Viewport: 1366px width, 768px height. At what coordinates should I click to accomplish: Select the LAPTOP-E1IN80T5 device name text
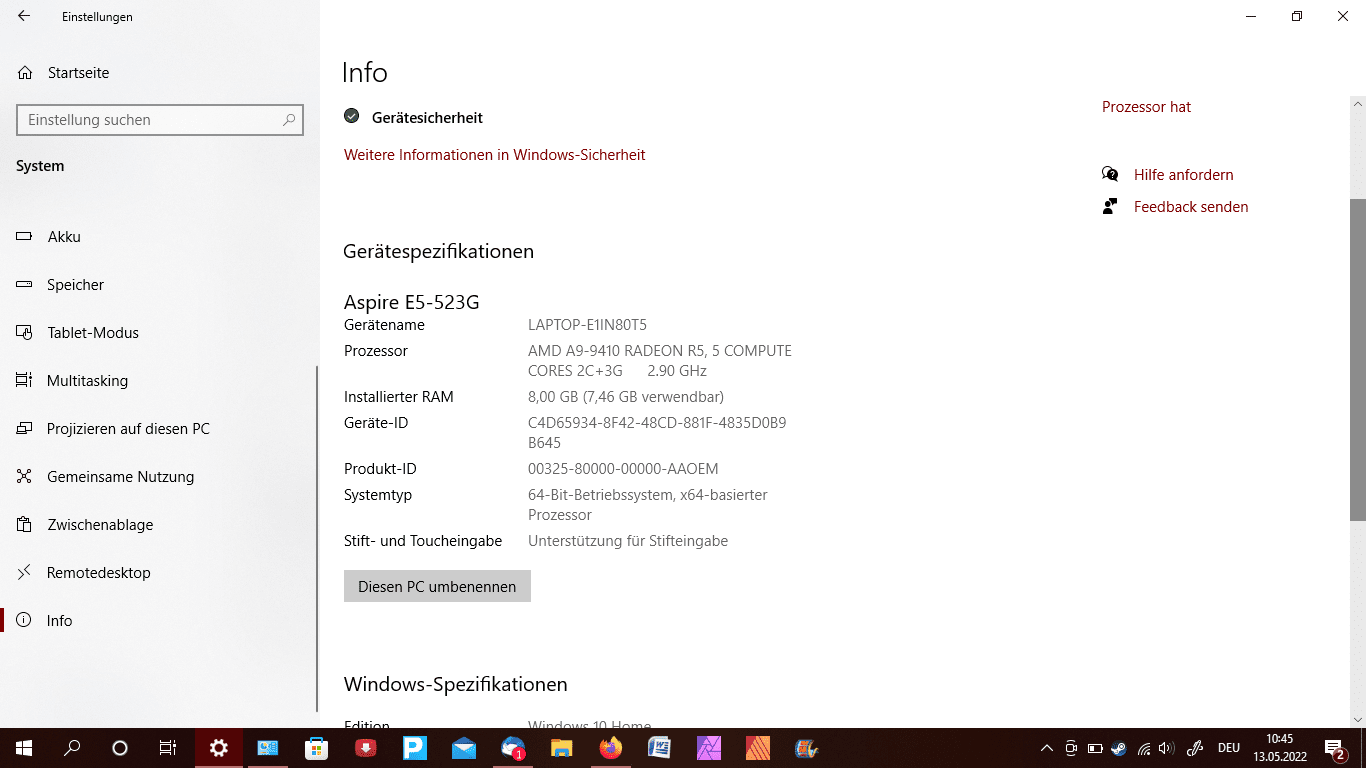587,325
